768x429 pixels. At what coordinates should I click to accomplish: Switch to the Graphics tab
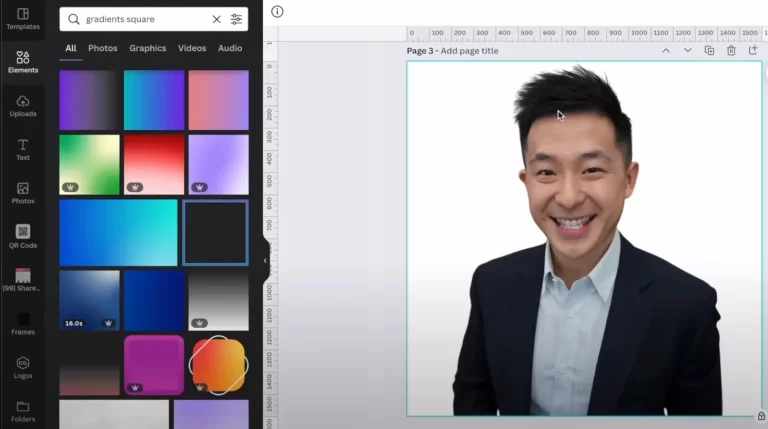pyautogui.click(x=147, y=48)
